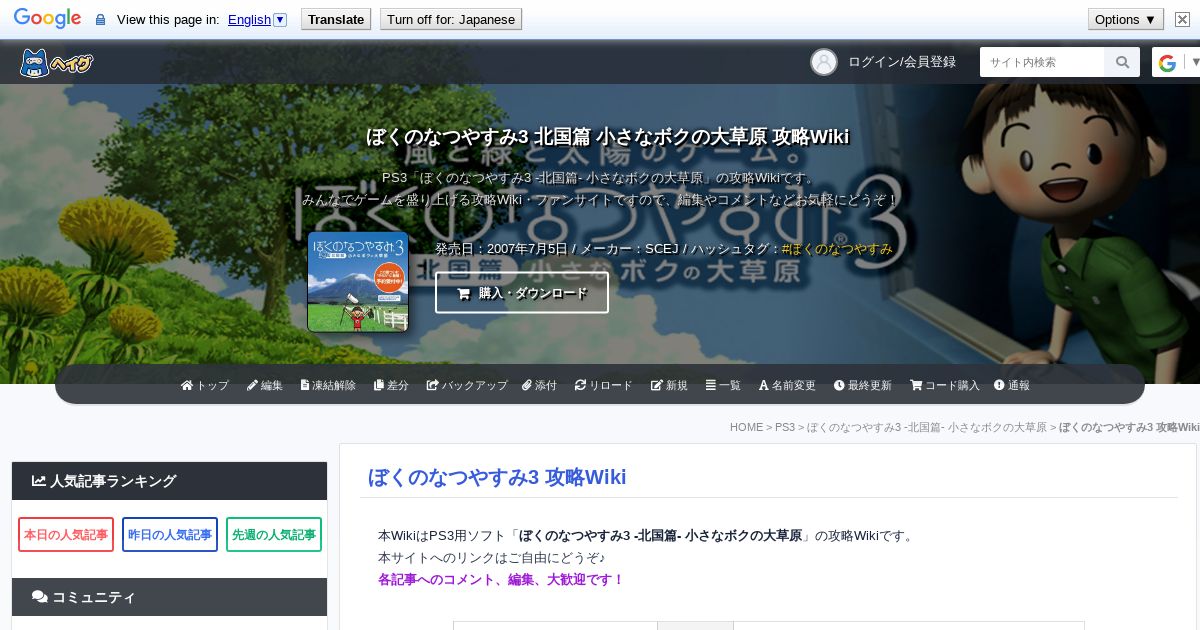
Task: Select the English language link
Action: pyautogui.click(x=249, y=19)
